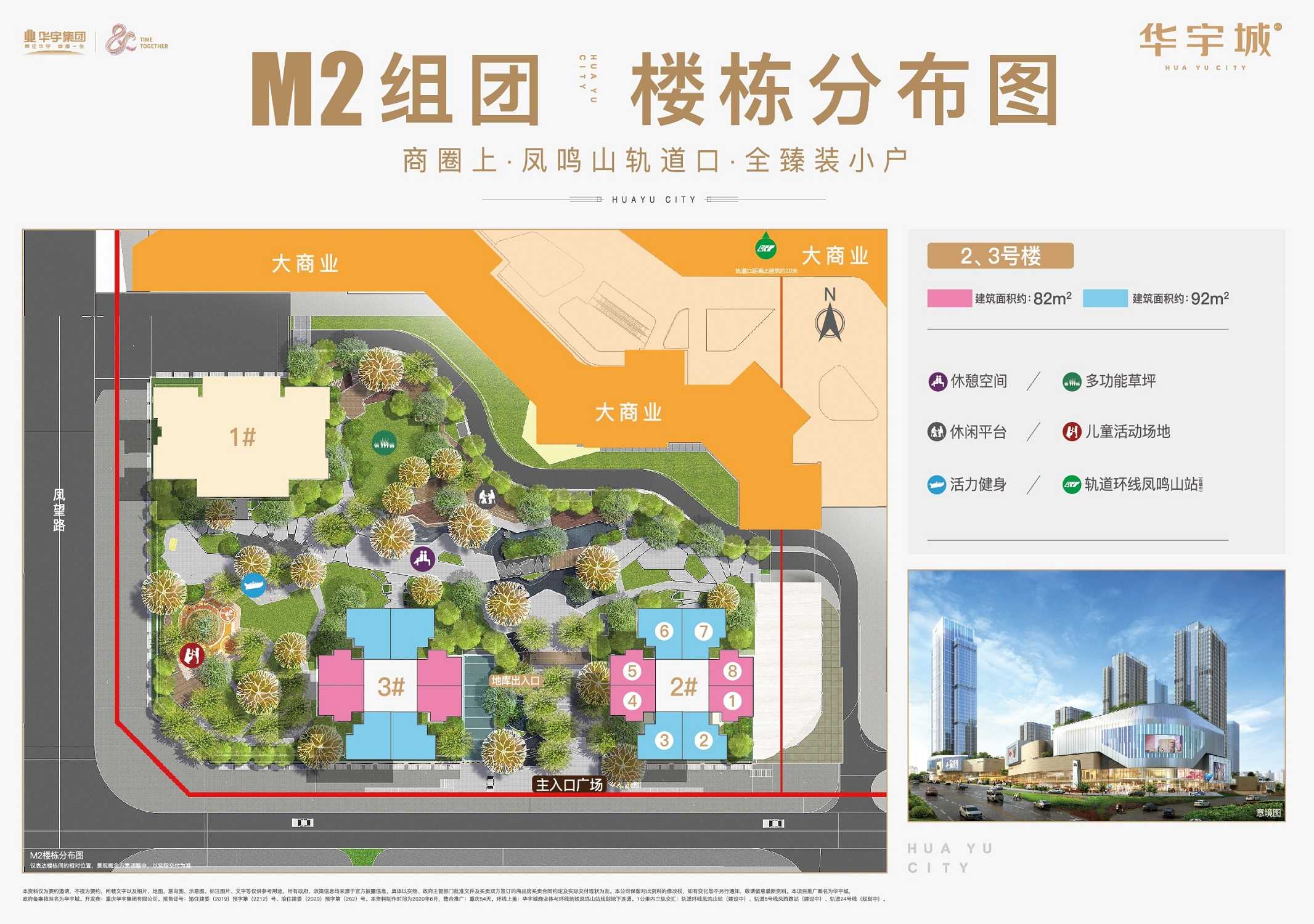This screenshot has width=1314, height=924.
Task: Click the green lawn icon on the map
Action: coord(384,442)
